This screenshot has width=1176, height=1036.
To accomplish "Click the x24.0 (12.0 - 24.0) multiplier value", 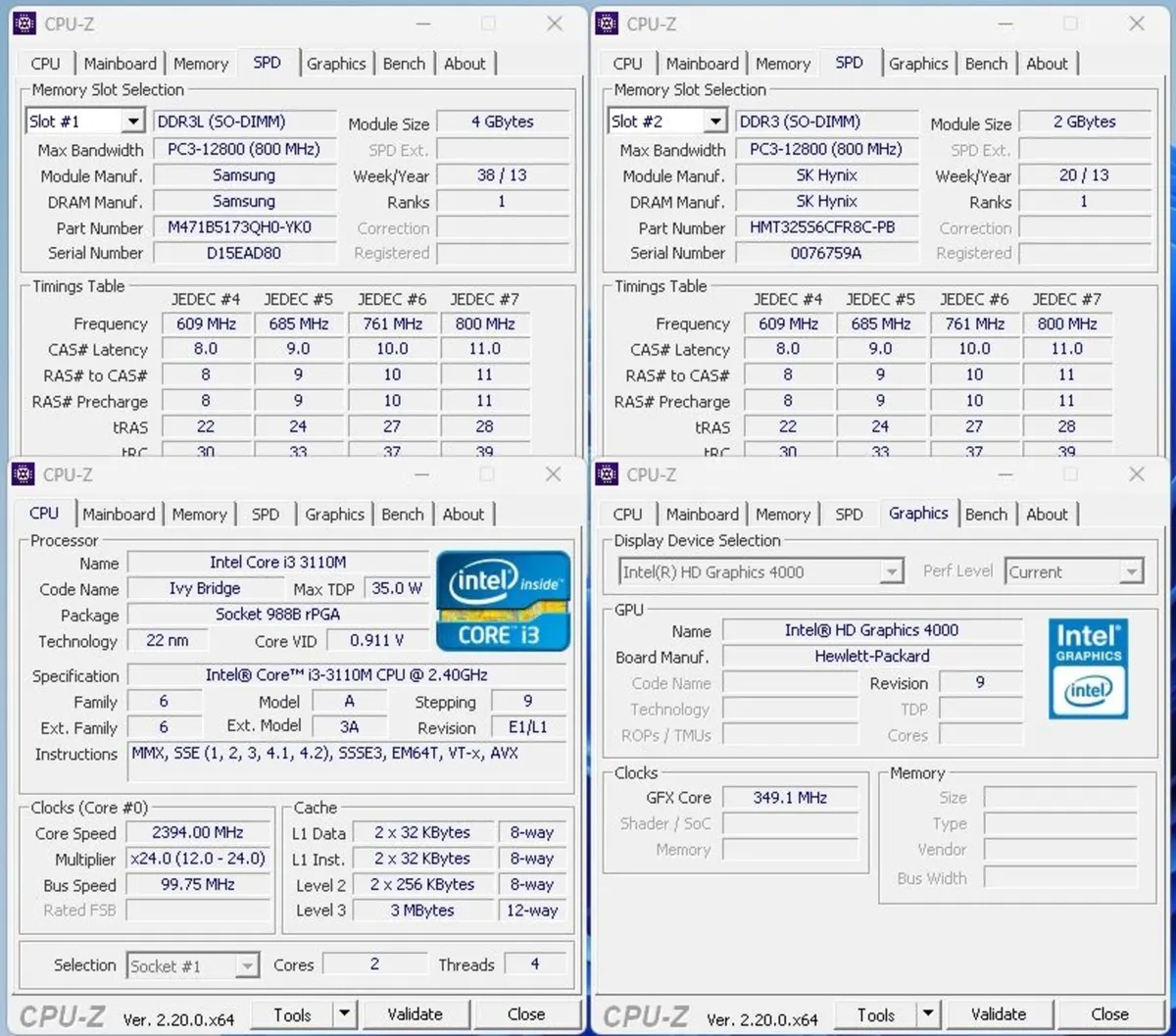I will [198, 859].
